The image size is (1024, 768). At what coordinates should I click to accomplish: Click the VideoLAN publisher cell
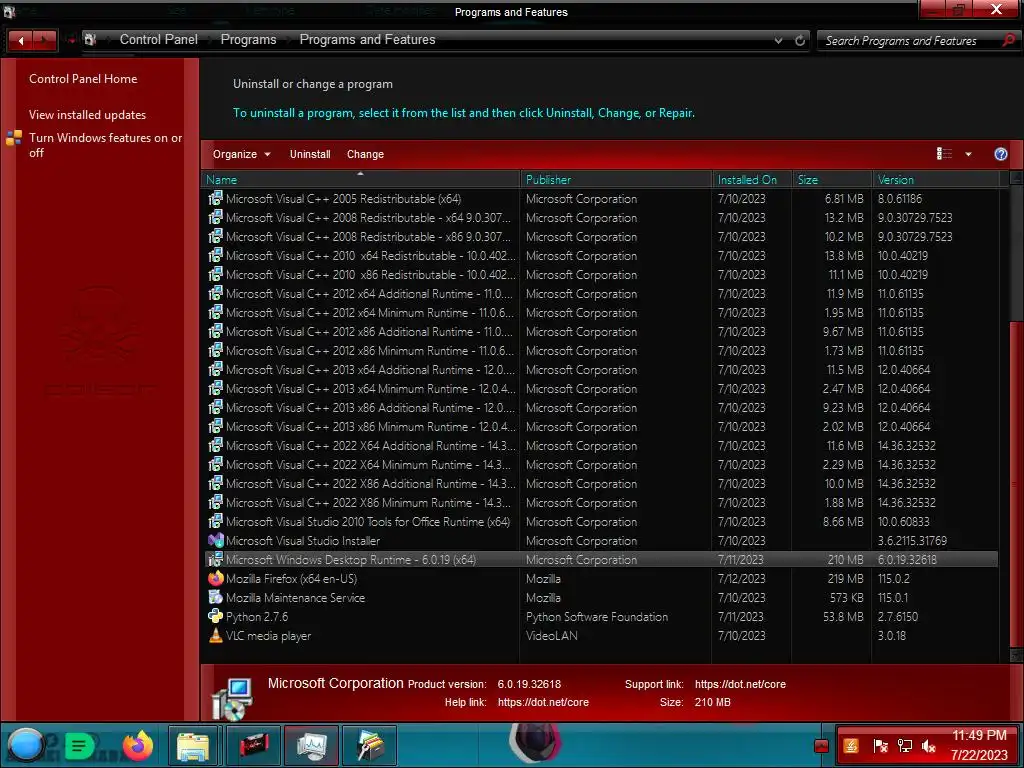pyautogui.click(x=552, y=635)
